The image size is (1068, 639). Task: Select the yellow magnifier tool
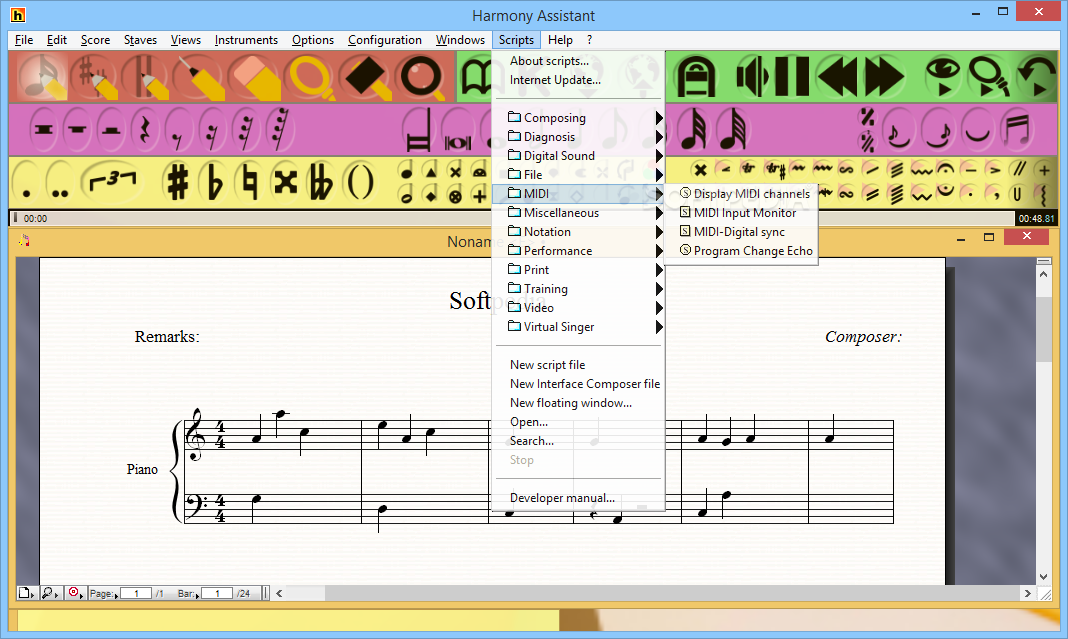310,76
